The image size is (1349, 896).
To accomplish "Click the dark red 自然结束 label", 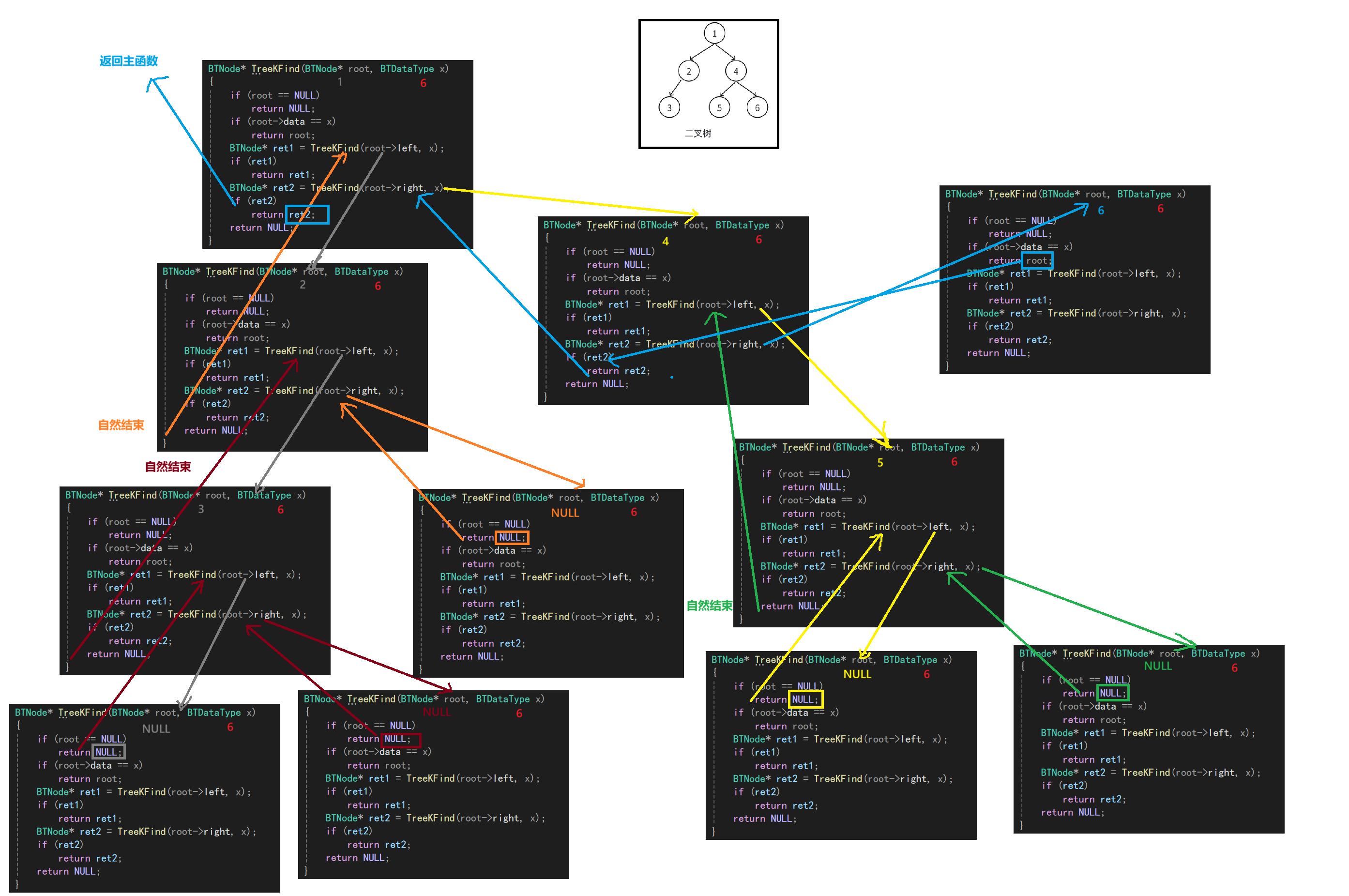I will (x=167, y=467).
